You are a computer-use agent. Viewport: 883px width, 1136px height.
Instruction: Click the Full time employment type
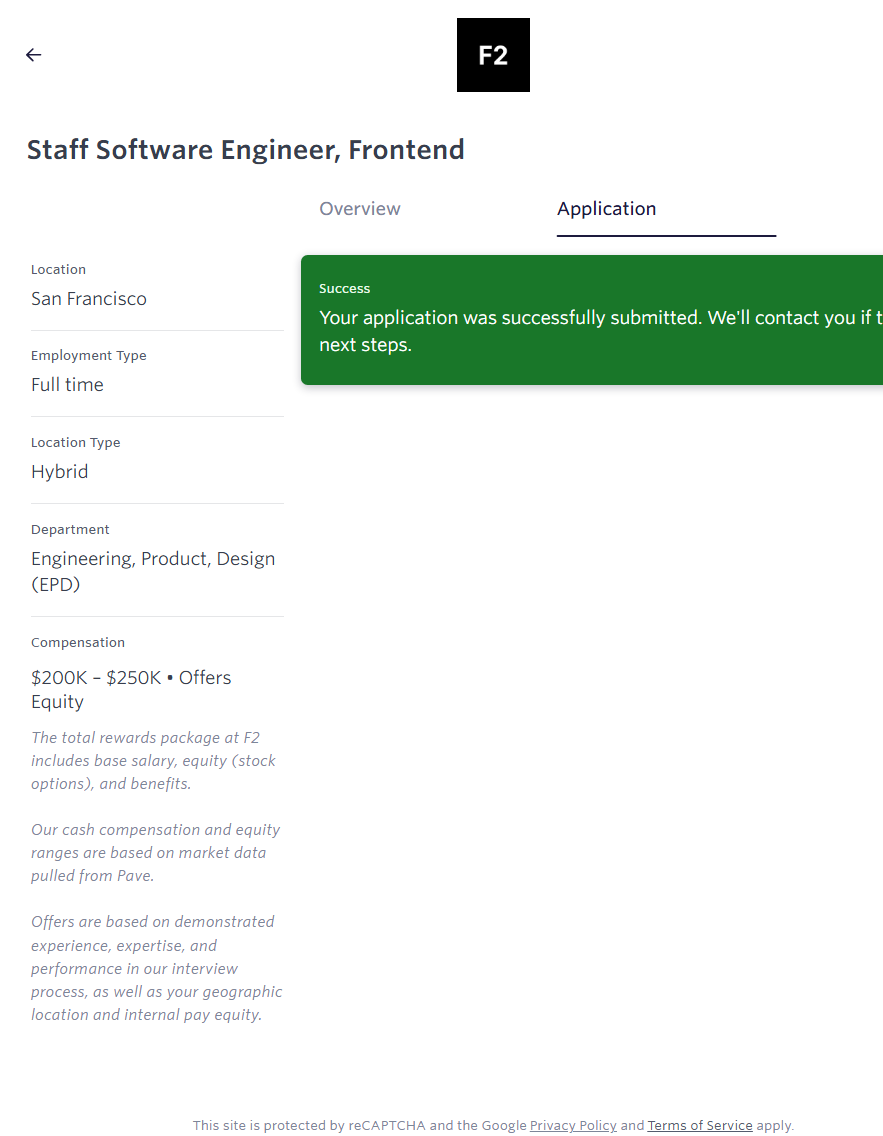(67, 385)
